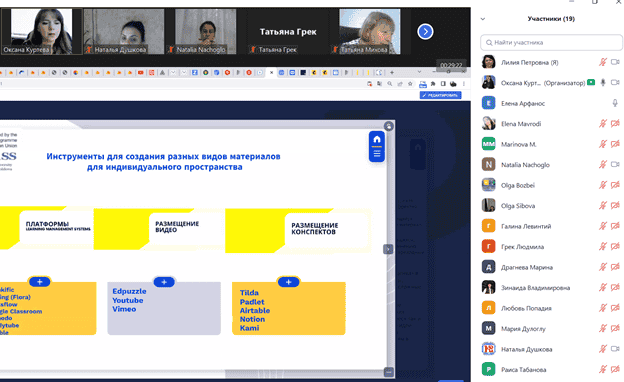Search participants in Найти участника field

tap(551, 42)
